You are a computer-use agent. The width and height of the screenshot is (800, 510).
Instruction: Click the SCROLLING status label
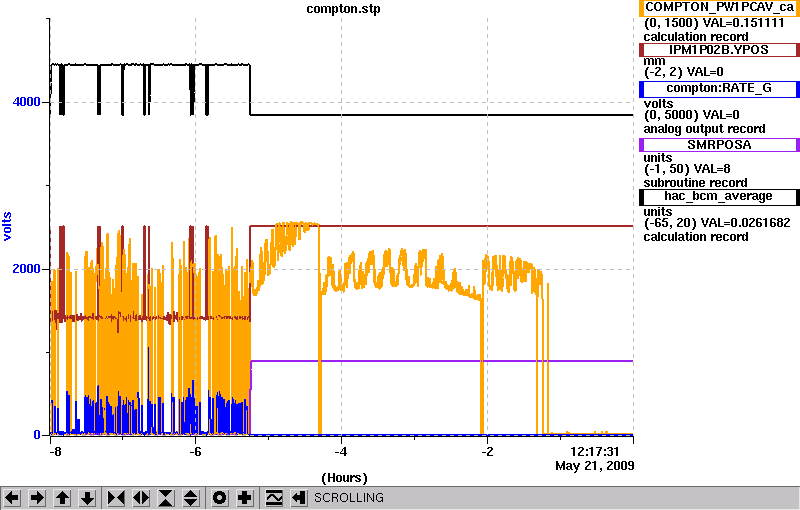[348, 498]
